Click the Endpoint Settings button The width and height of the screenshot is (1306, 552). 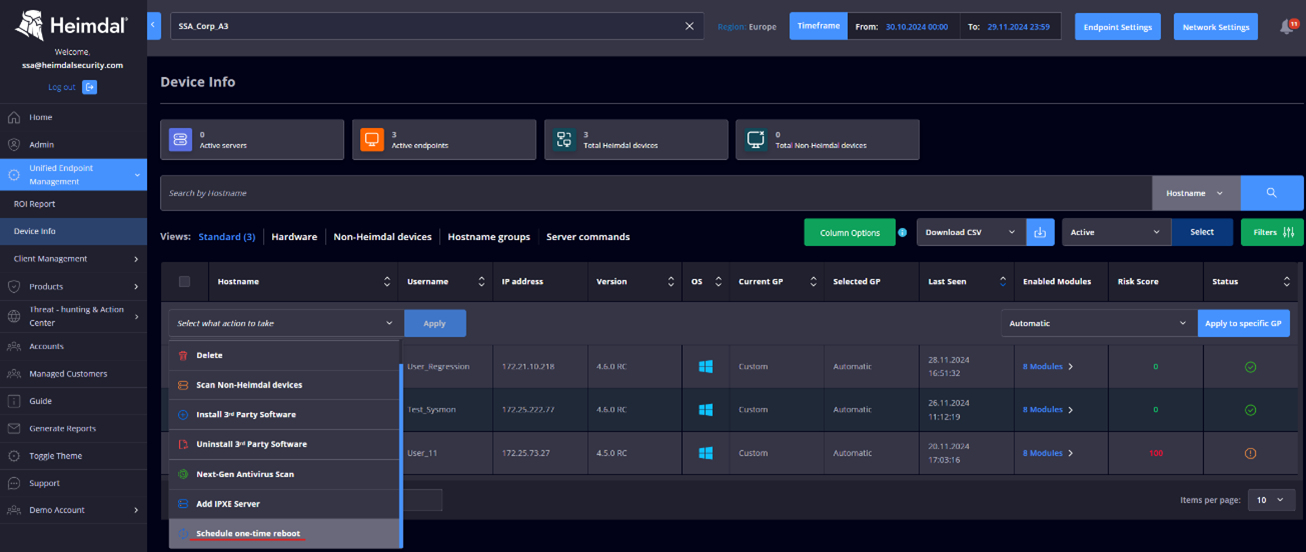point(1117,27)
